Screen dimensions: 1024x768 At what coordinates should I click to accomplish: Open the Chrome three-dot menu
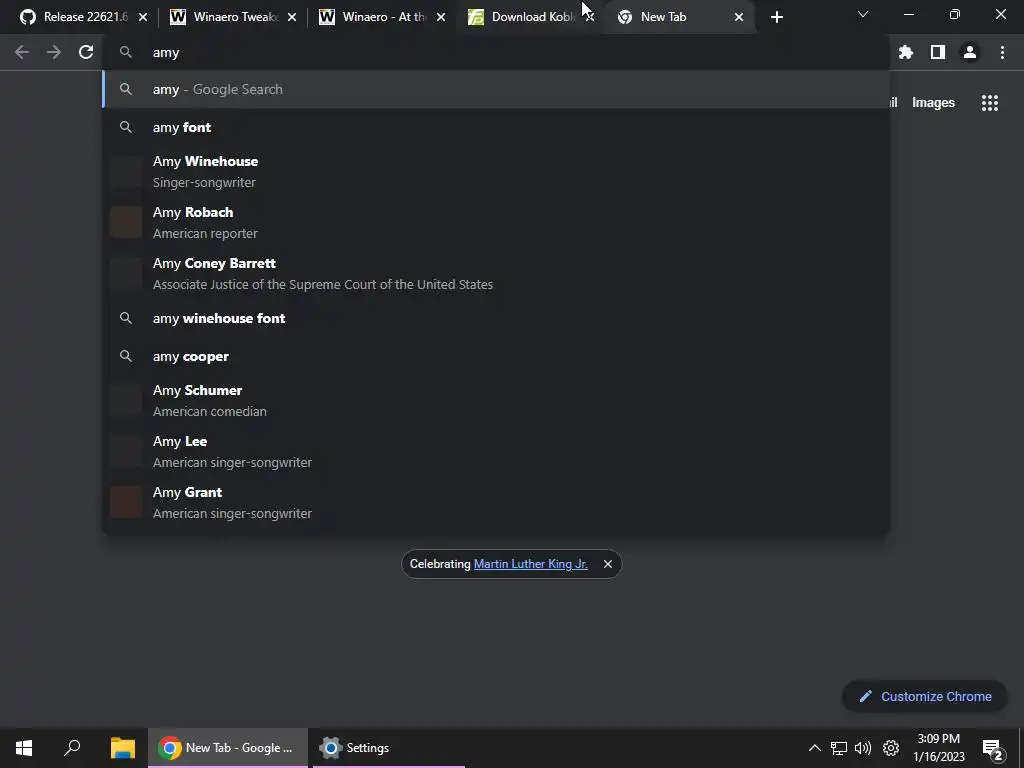(x=1002, y=52)
